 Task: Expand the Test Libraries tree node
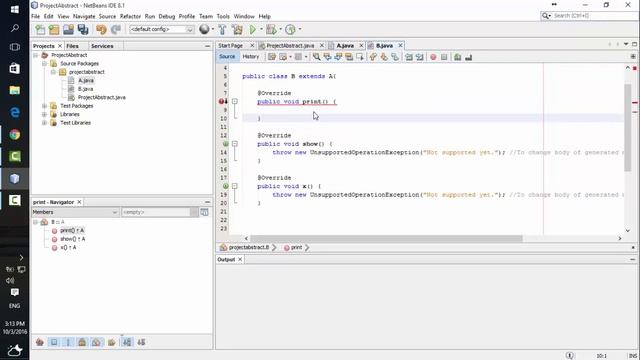pos(44,123)
